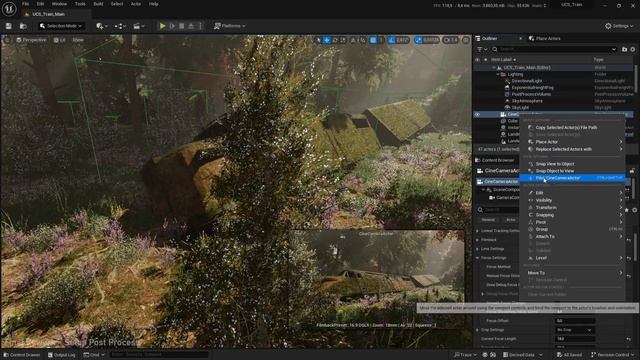The height and width of the screenshot is (360, 640).
Task: Open the File menu
Action: (x=25, y=4)
